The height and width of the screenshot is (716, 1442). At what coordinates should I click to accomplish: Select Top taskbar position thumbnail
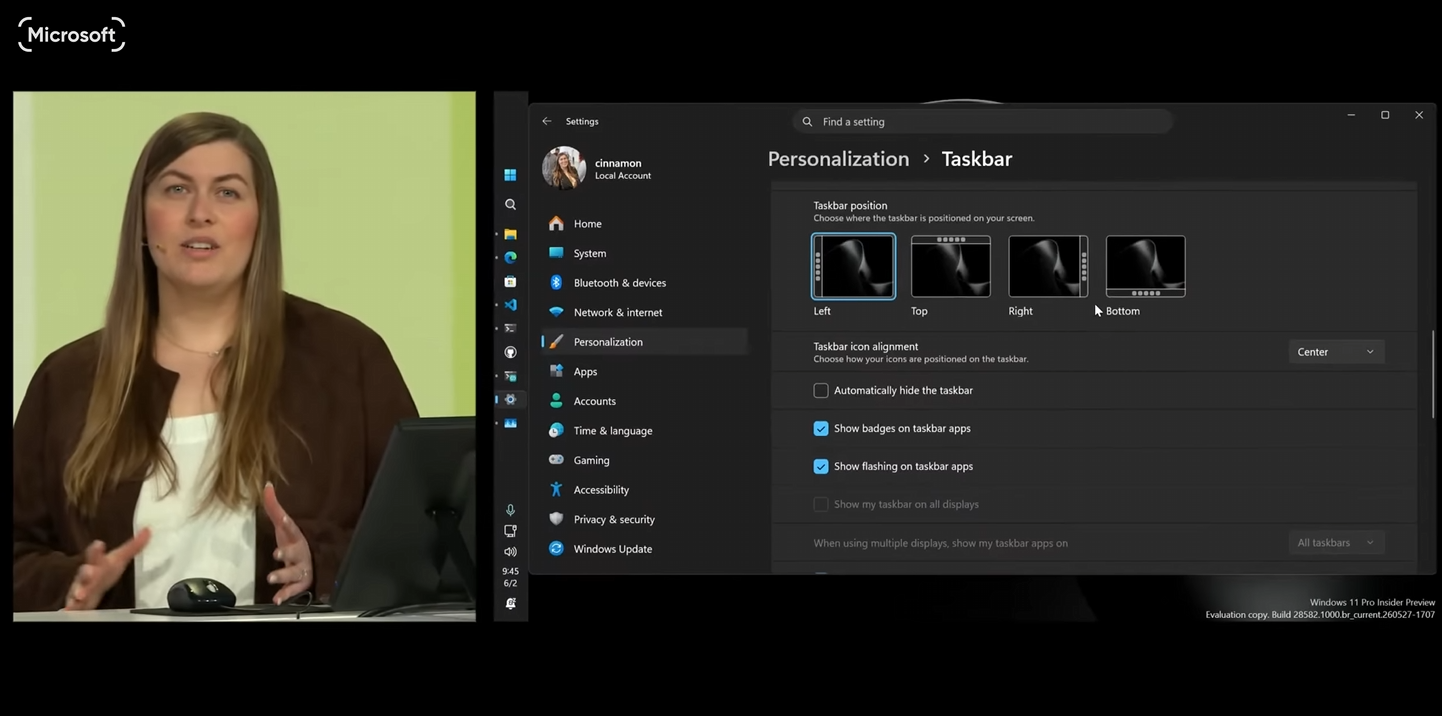pyautogui.click(x=951, y=266)
